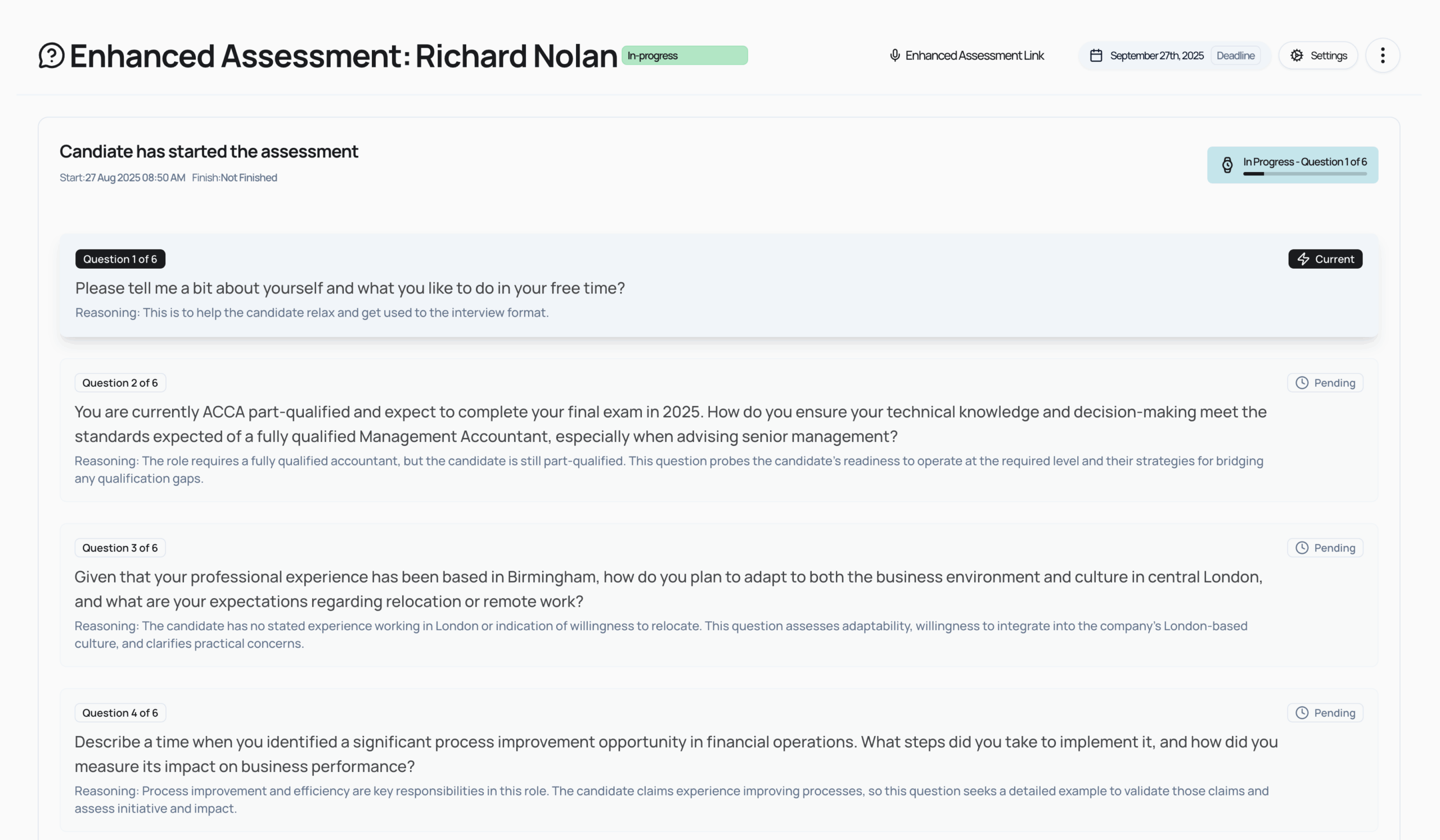Expand the Question 4 process improvement card

[x=676, y=754]
